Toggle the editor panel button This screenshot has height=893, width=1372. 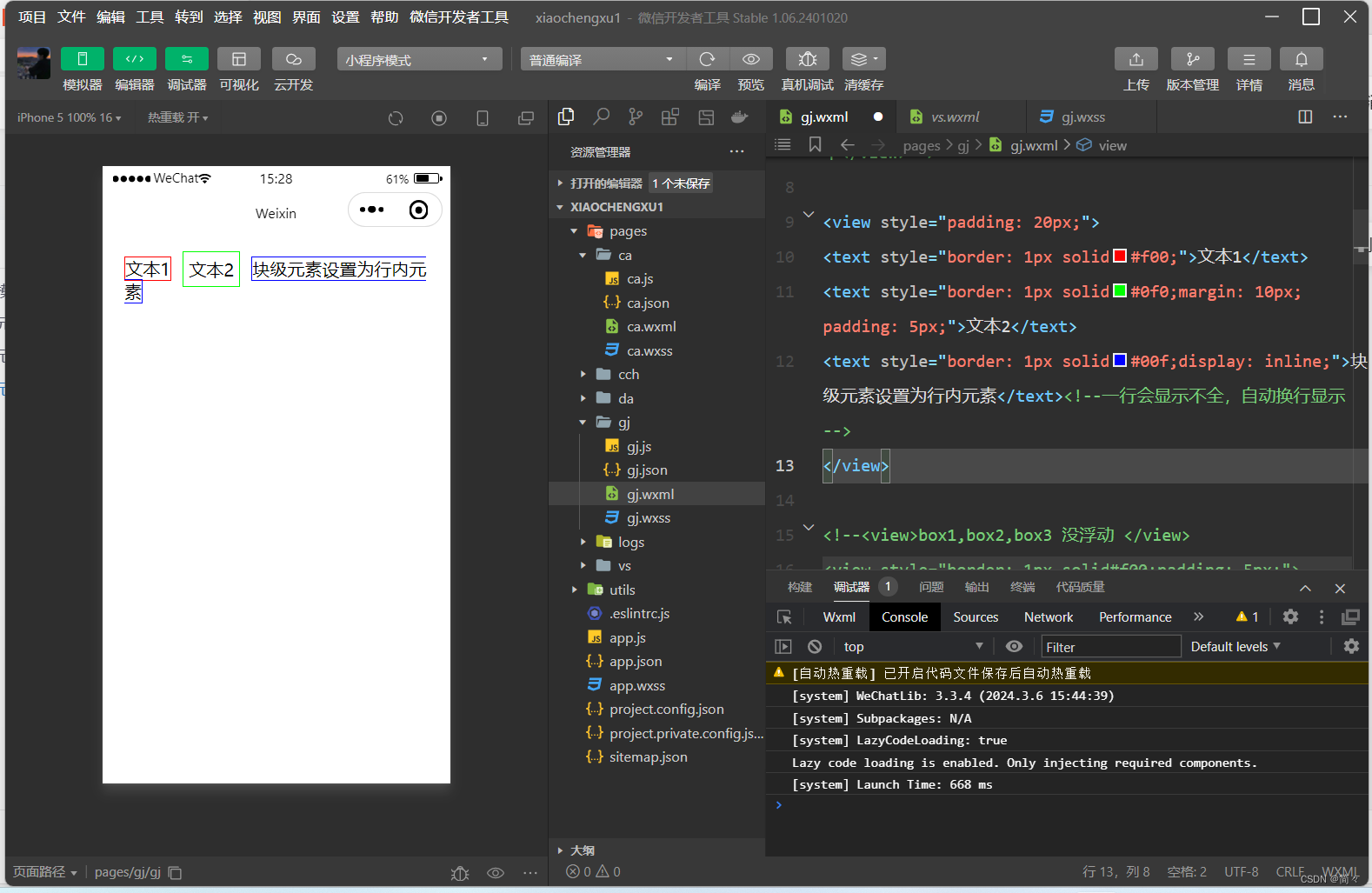[135, 58]
